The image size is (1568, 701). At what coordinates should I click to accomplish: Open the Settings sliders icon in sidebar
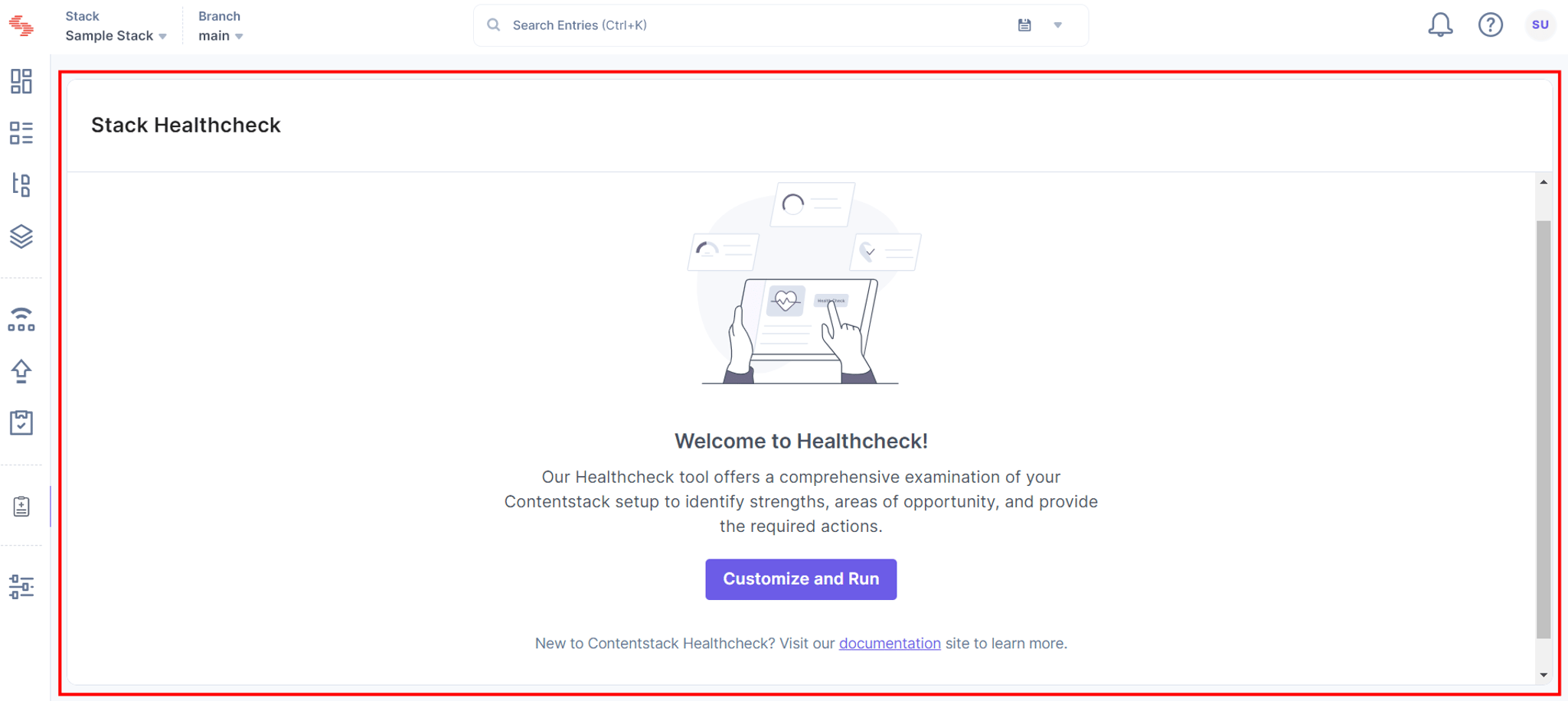[21, 587]
